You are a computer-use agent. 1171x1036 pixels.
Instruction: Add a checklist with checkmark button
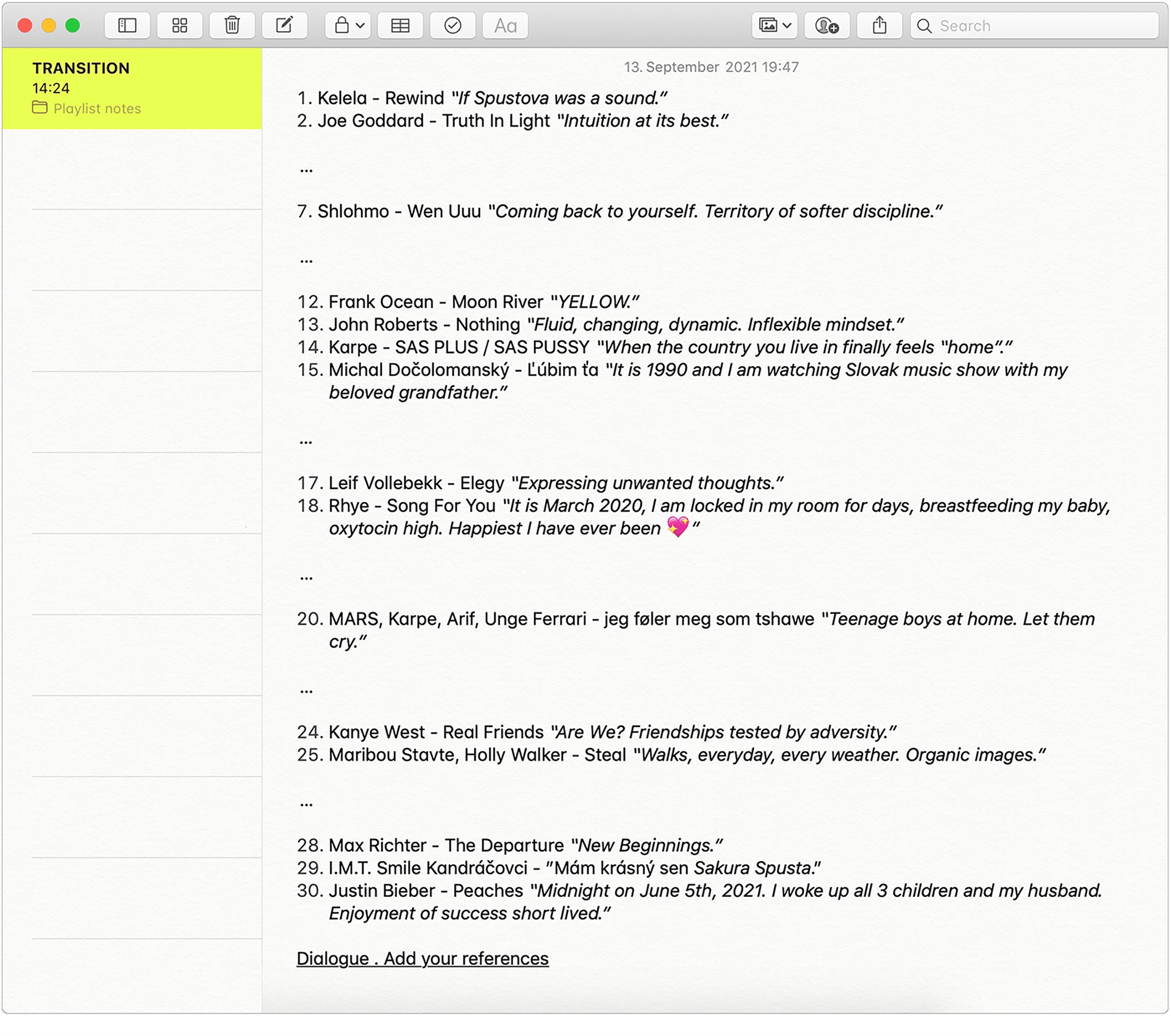pyautogui.click(x=453, y=26)
